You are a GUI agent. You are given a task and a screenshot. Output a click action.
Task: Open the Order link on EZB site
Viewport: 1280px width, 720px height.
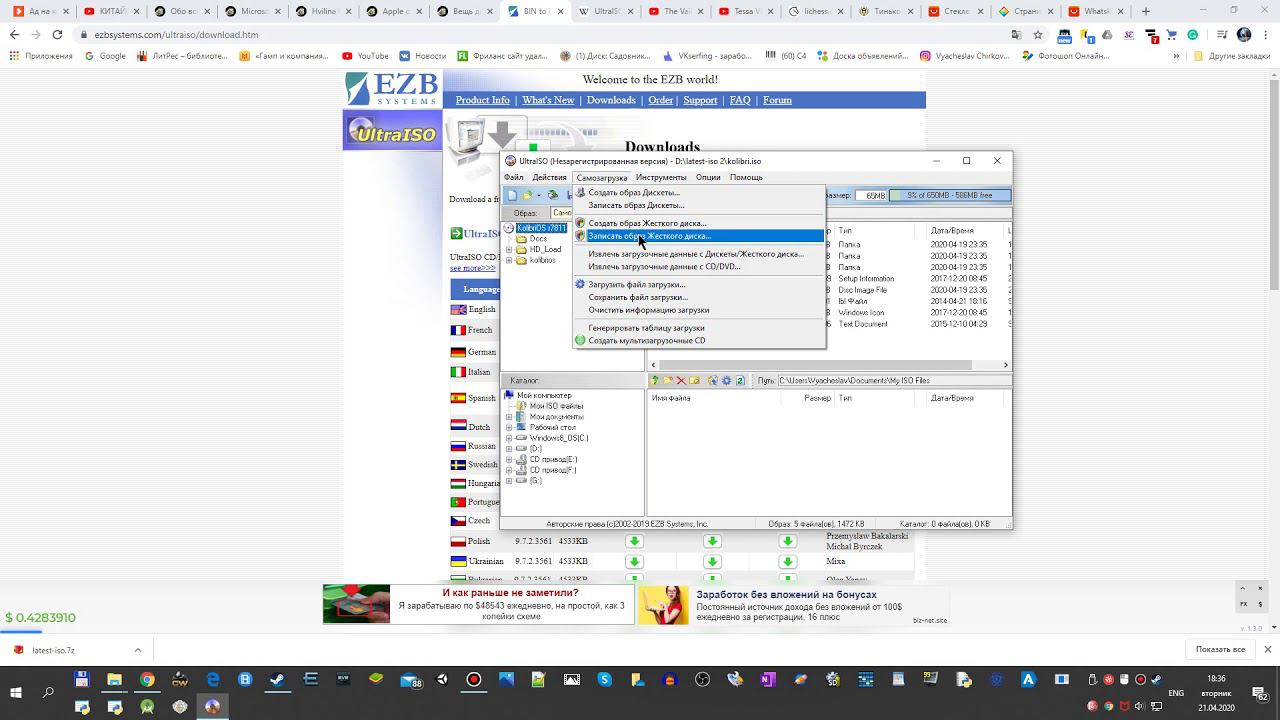(x=660, y=100)
